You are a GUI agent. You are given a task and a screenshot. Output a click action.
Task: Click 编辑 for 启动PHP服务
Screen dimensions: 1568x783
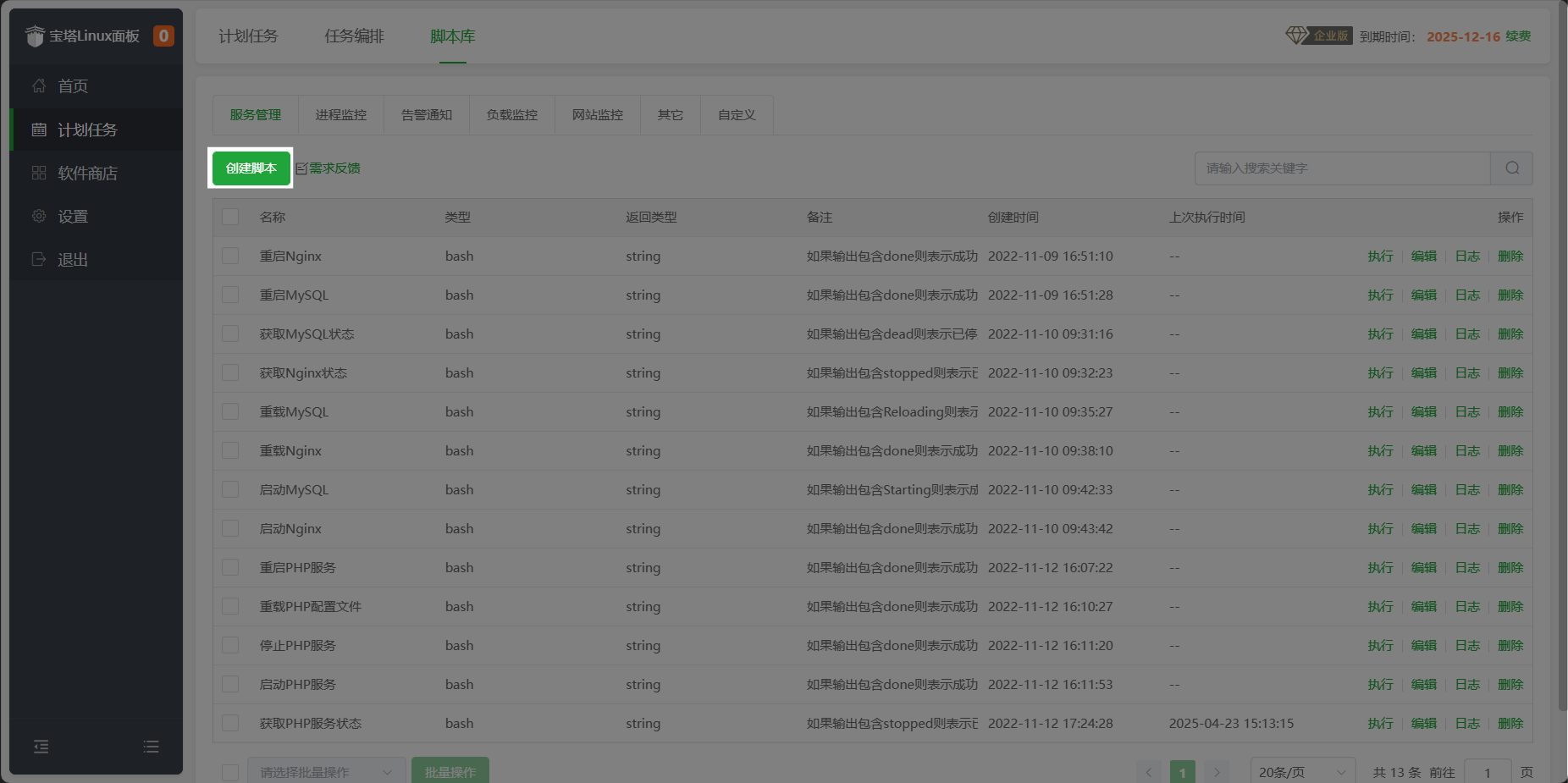[x=1424, y=684]
